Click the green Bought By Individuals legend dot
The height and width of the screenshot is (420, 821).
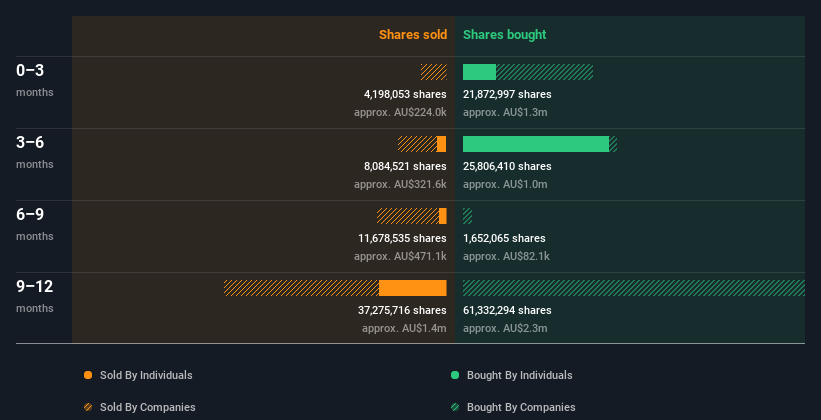tap(455, 375)
